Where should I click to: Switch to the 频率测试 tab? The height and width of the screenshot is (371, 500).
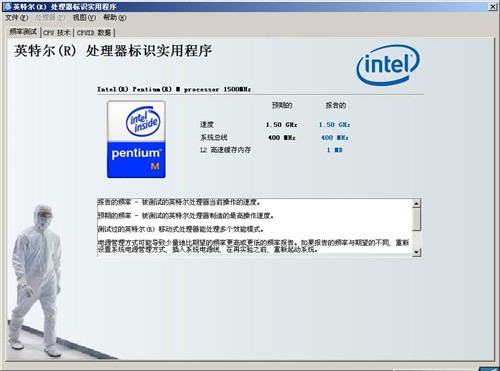point(23,32)
